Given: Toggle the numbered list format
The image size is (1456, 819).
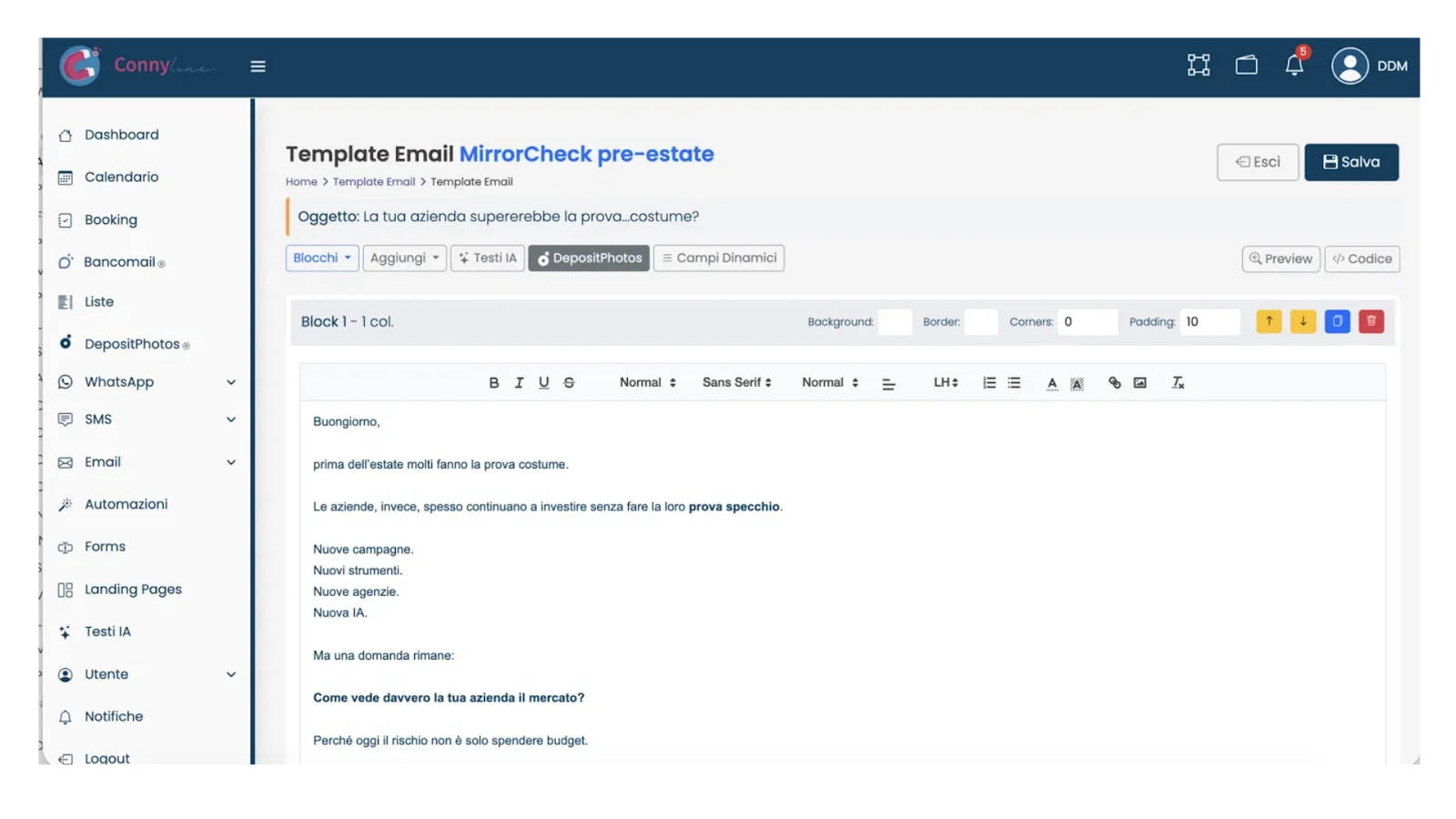Looking at the screenshot, I should point(989,383).
